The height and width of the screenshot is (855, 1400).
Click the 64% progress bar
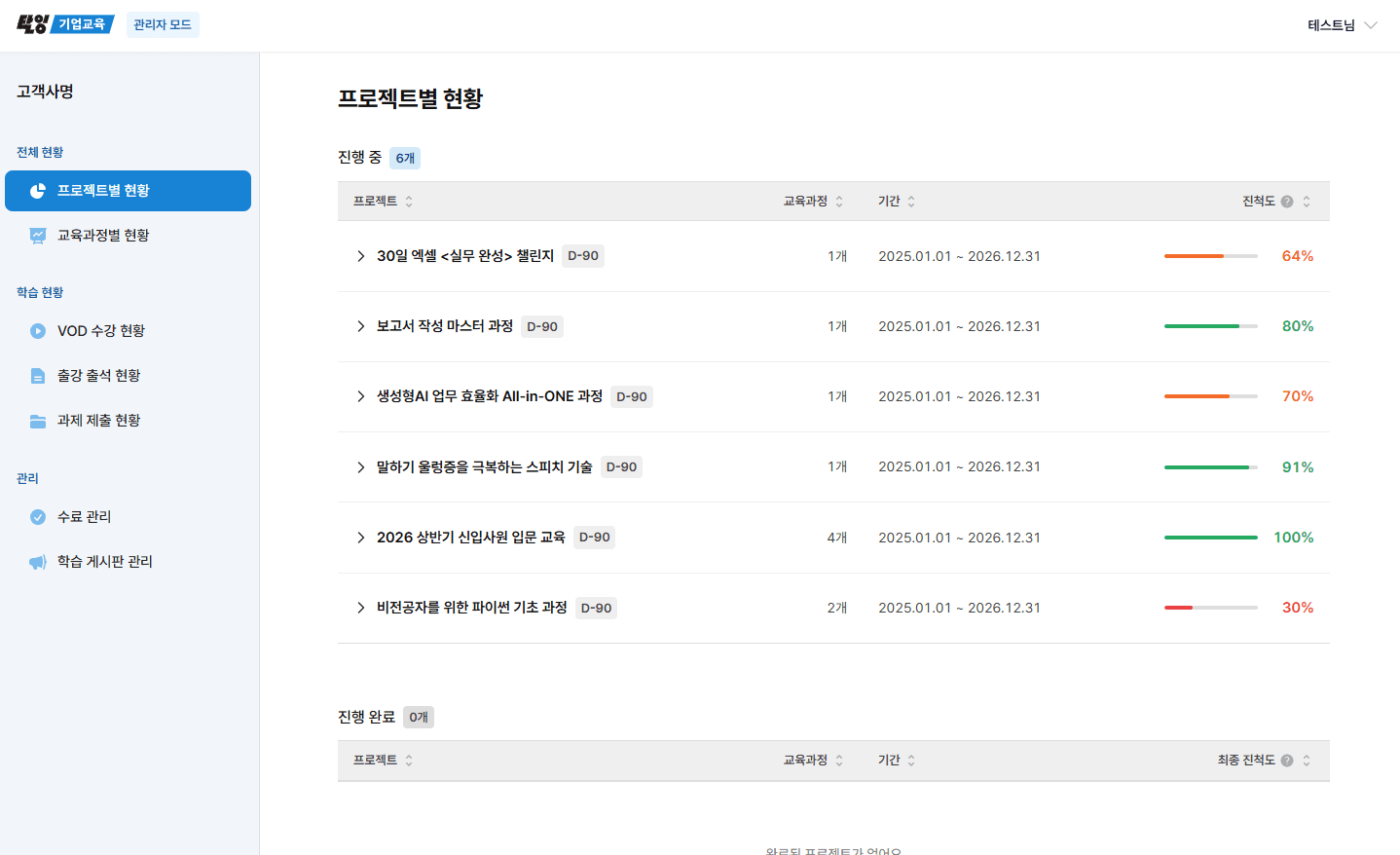click(x=1211, y=256)
